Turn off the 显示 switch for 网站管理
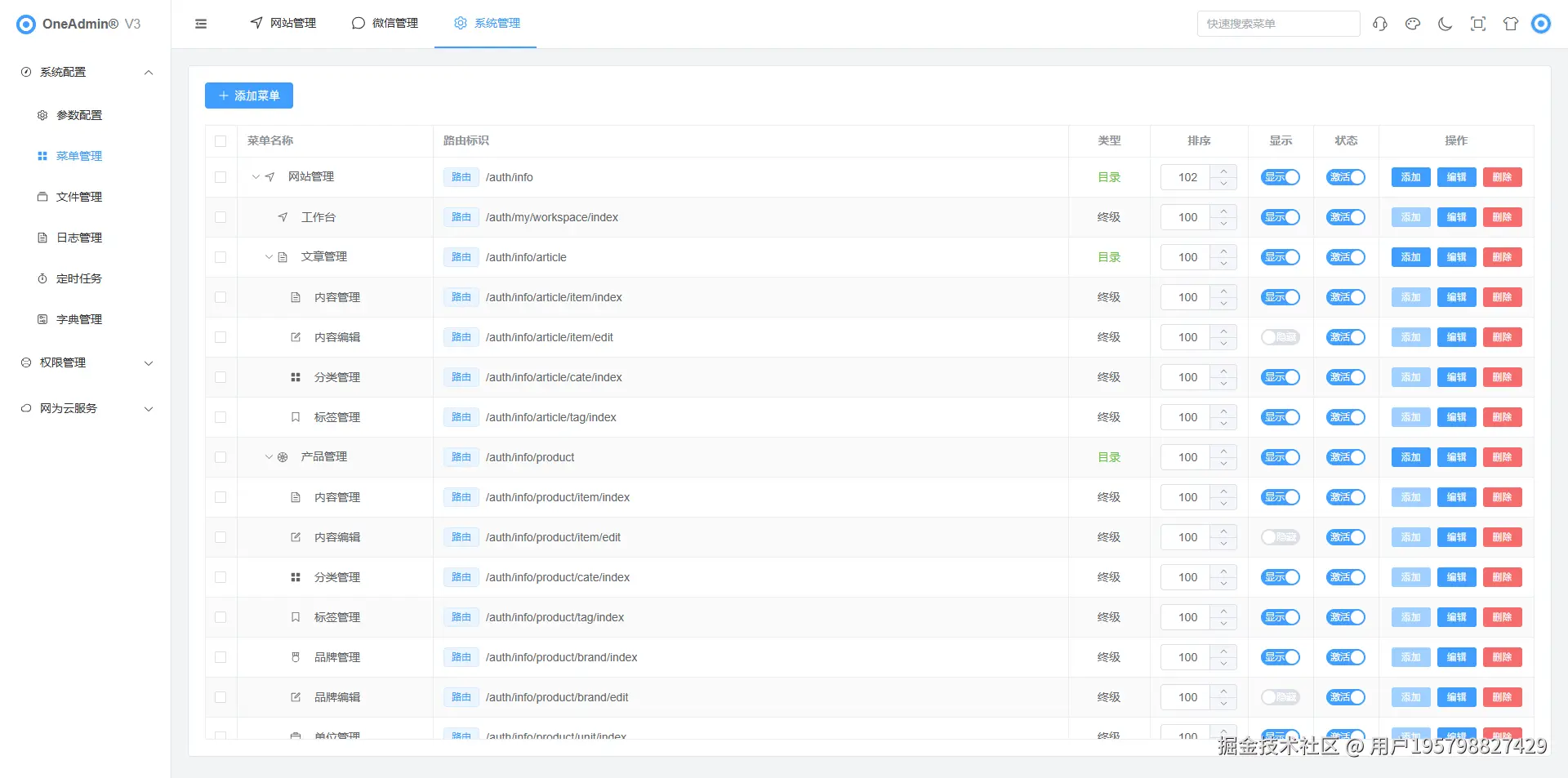This screenshot has width=1568, height=778. point(1281,177)
